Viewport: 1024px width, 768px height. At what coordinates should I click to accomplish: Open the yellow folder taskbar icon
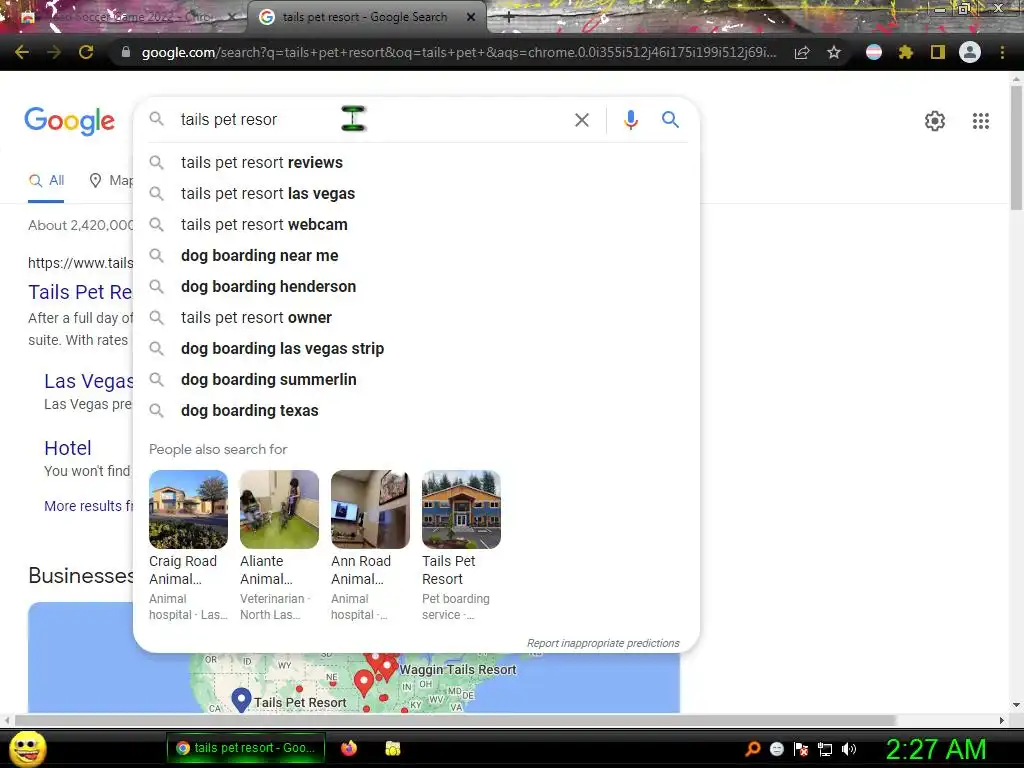392,748
